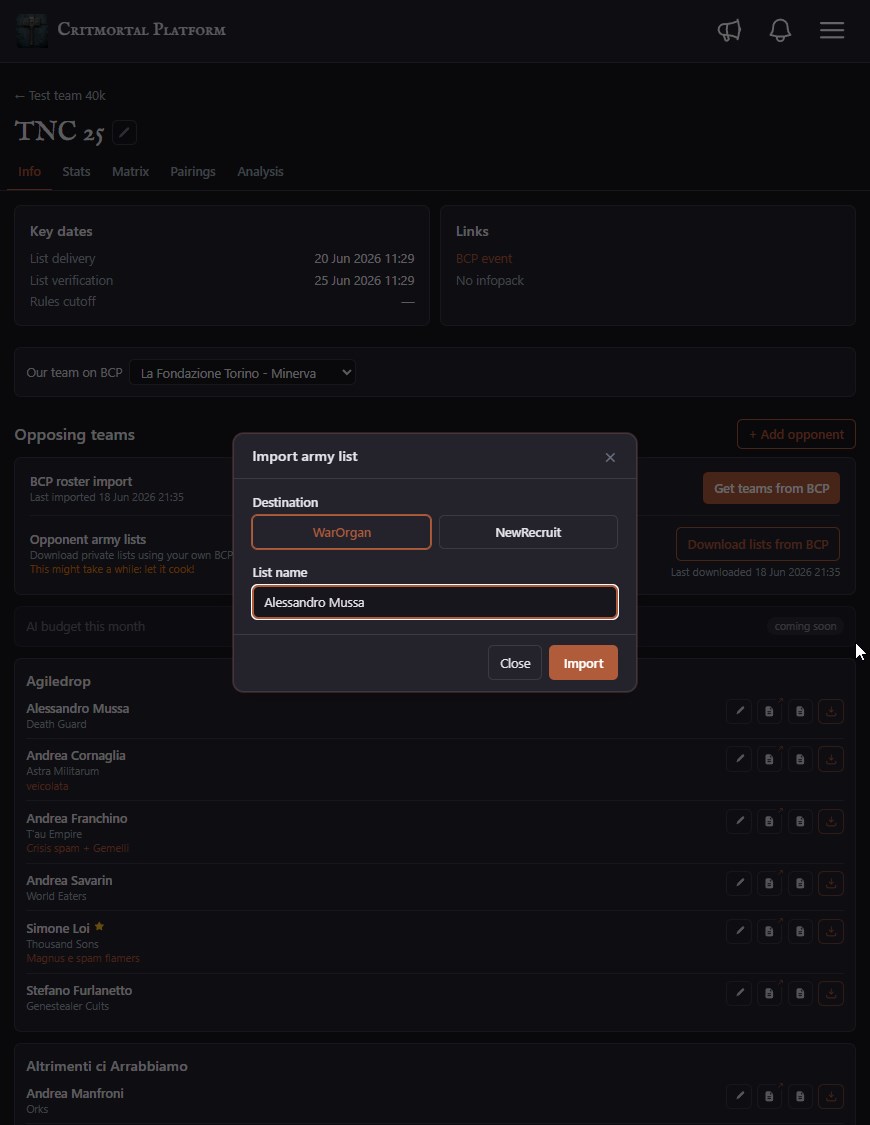Click the Andrea Cornaglia player name
Screen dimensions: 870x1125
point(76,755)
